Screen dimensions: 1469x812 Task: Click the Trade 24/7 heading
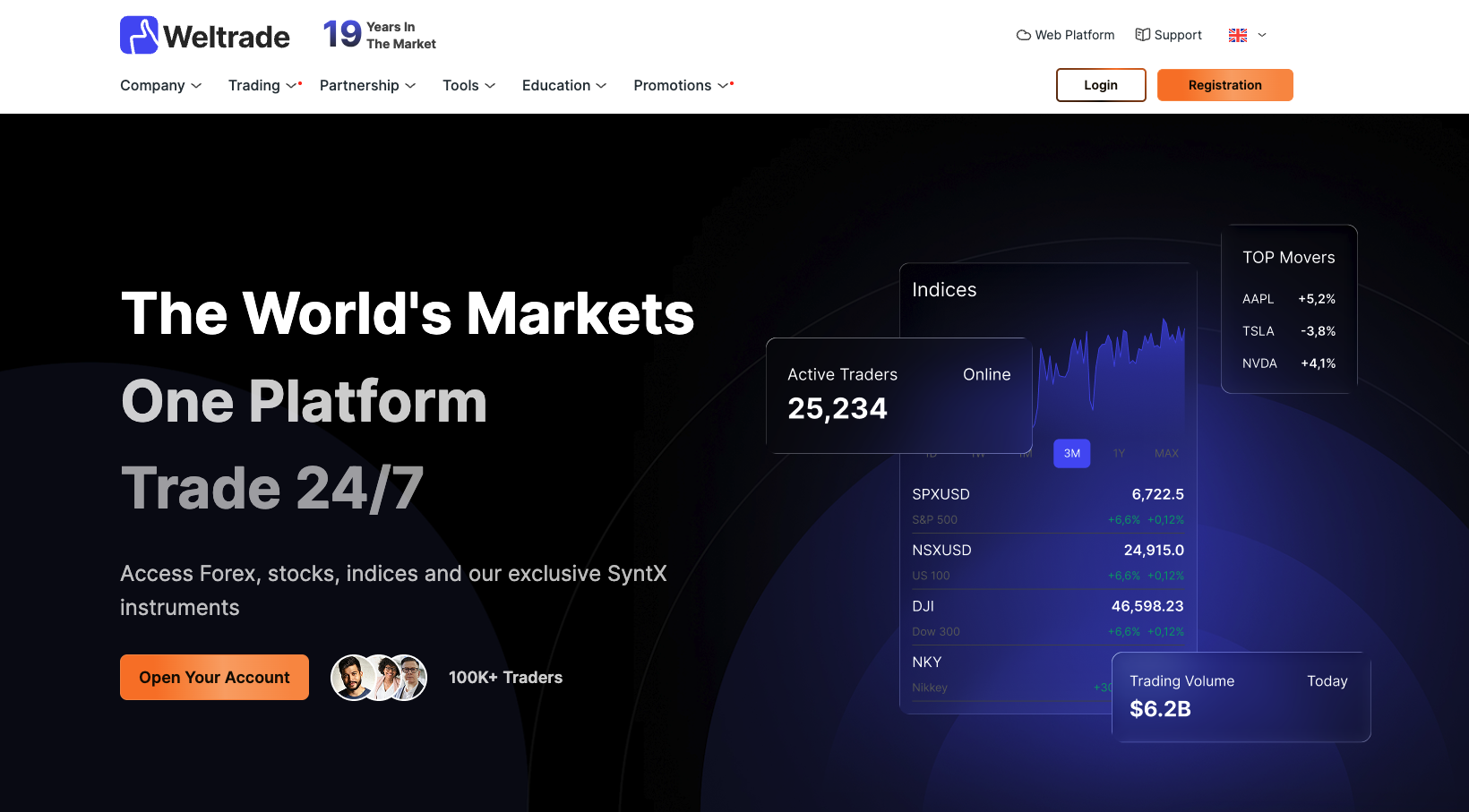271,489
